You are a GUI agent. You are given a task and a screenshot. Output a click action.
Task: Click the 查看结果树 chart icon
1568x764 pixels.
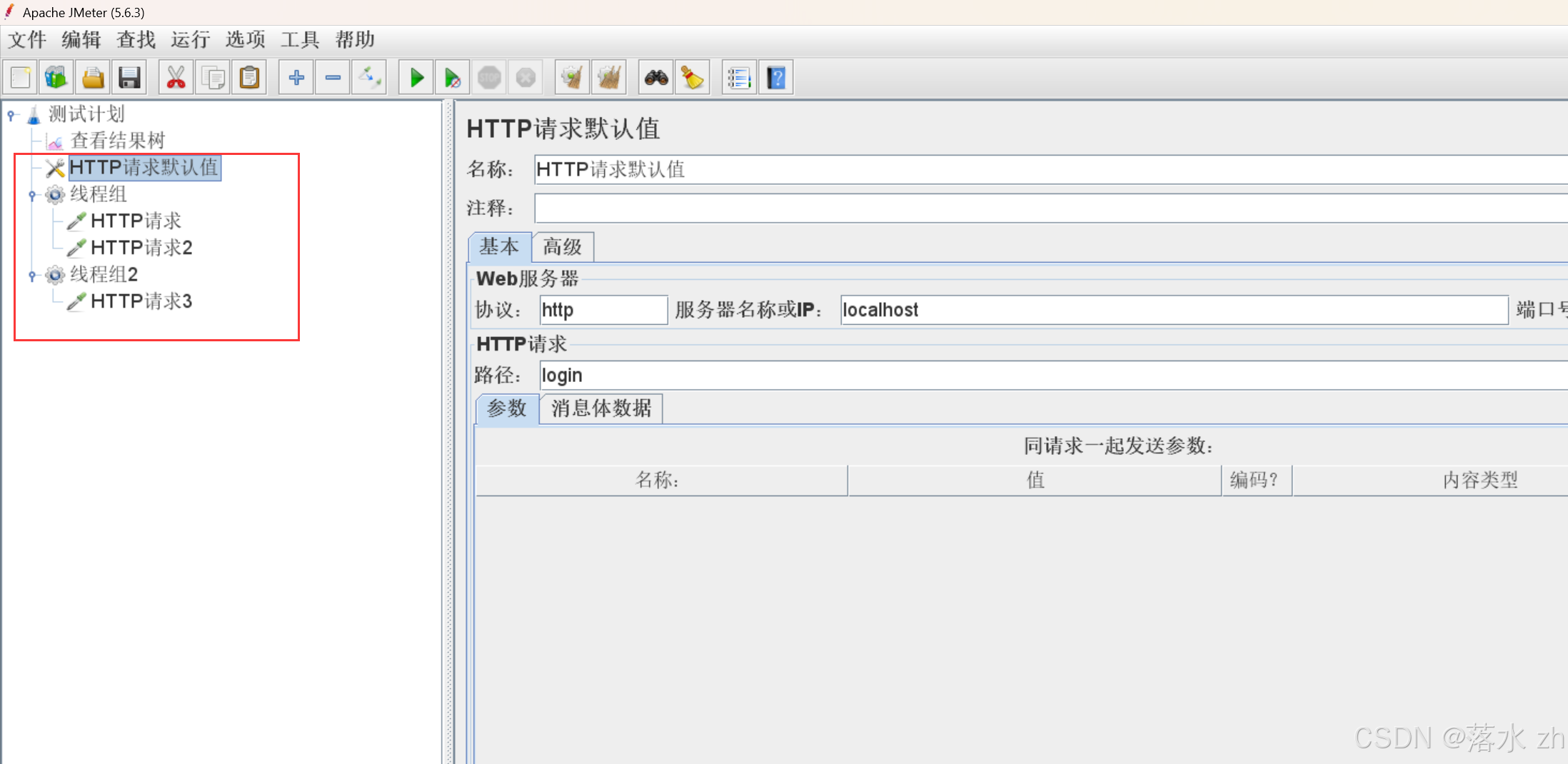(55, 141)
